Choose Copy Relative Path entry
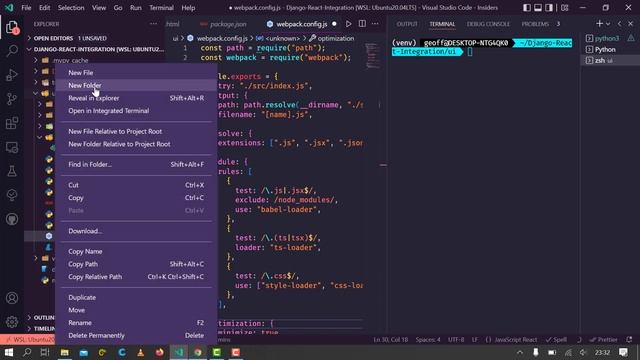This screenshot has width=640, height=360. [x=136, y=277]
